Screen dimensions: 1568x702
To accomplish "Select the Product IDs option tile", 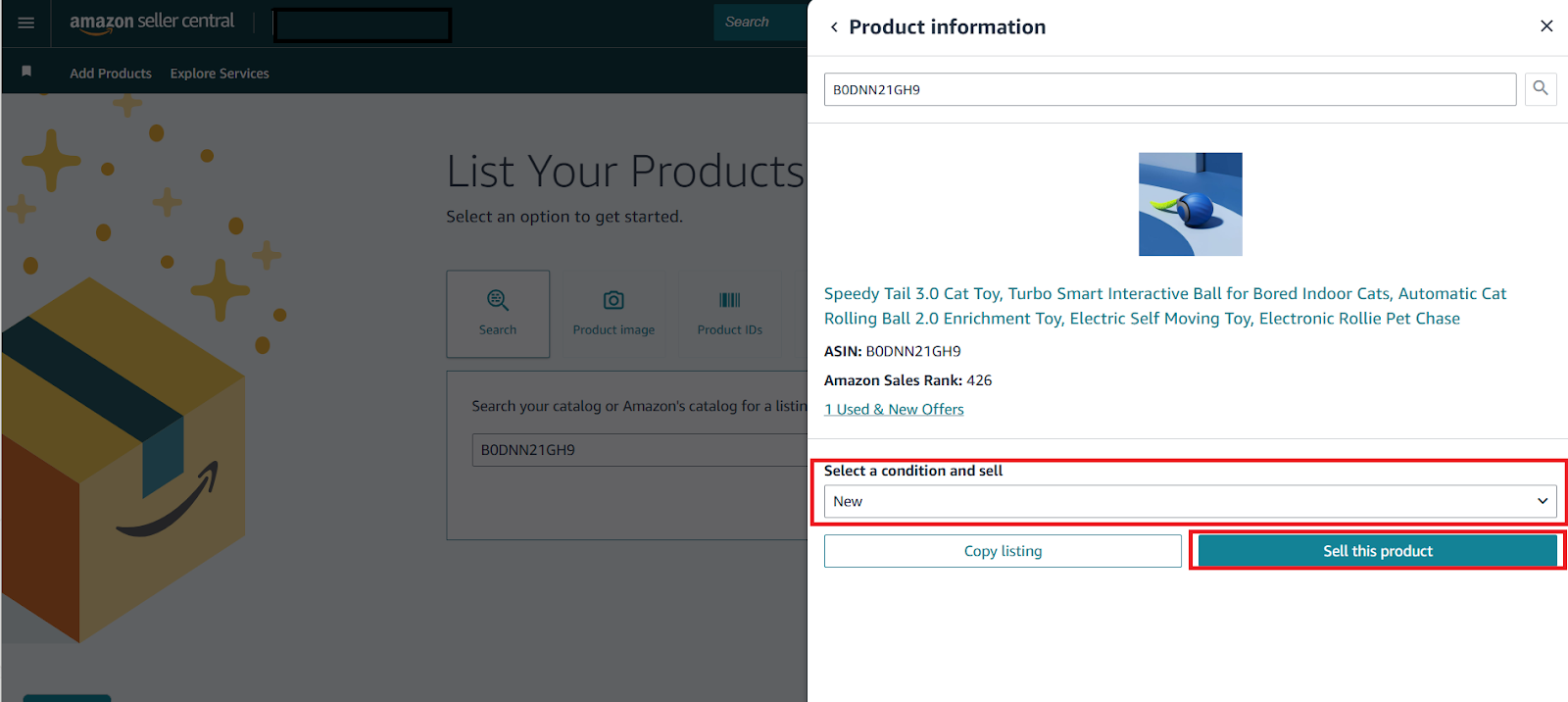I will 730,314.
